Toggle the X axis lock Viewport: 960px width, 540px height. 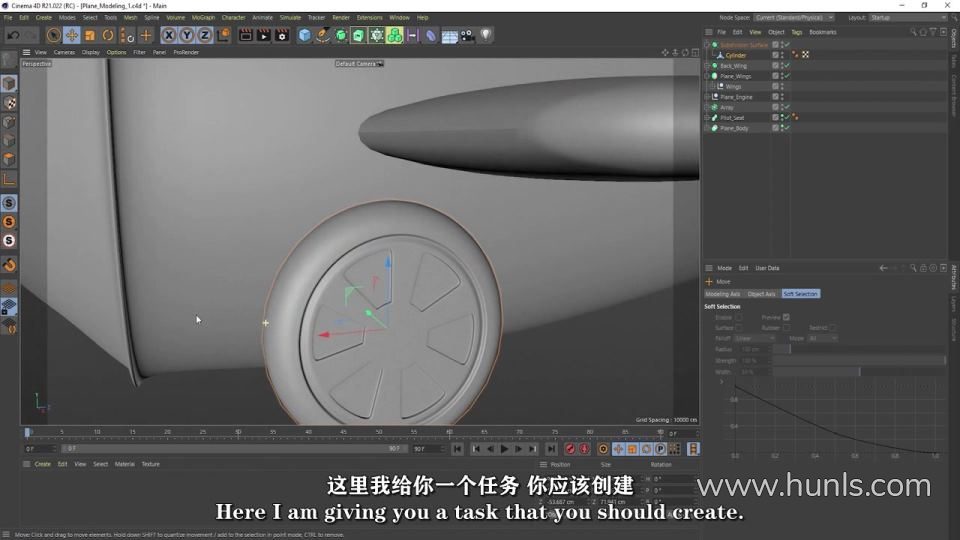(169, 36)
